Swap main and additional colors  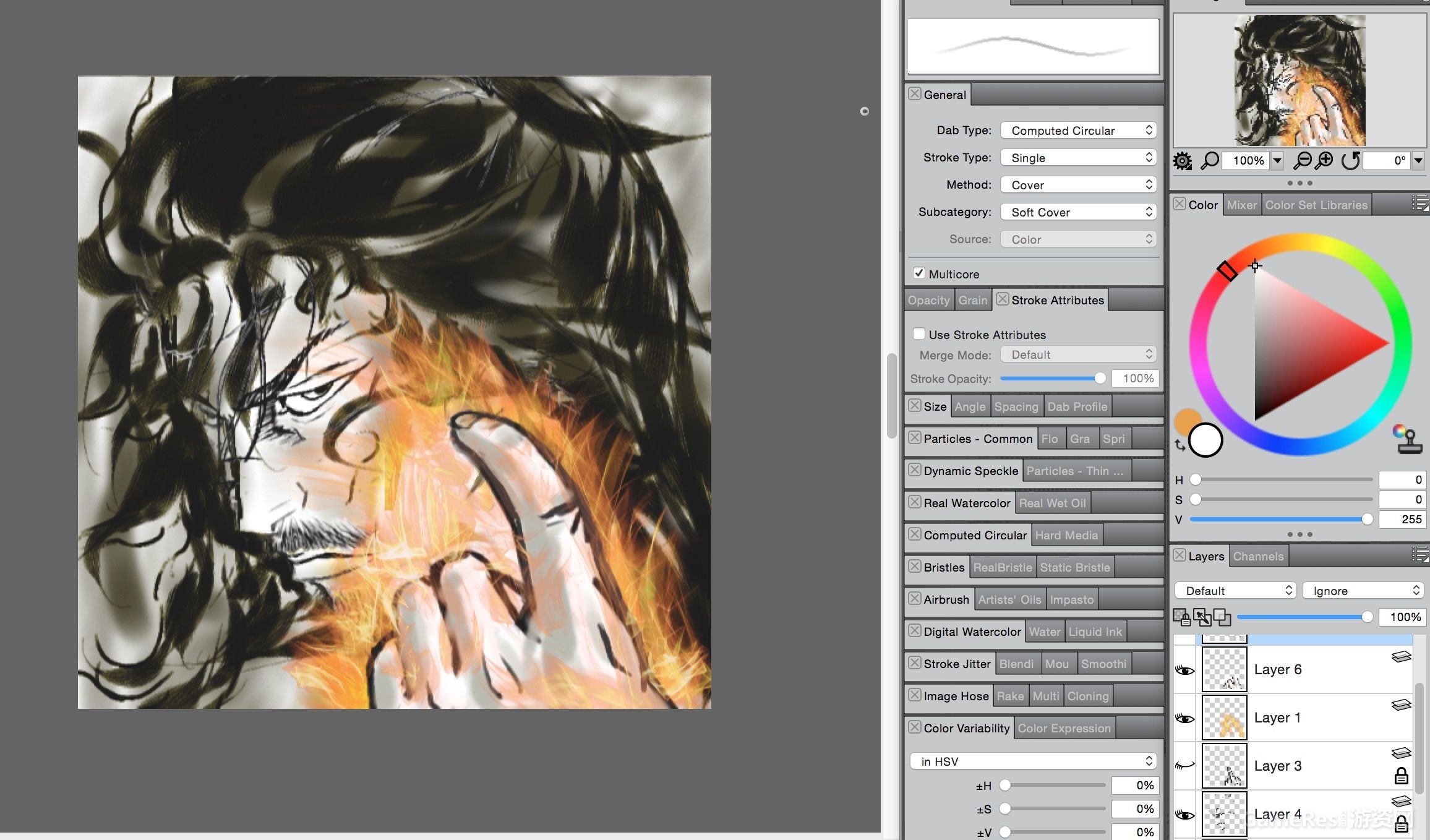point(1180,445)
